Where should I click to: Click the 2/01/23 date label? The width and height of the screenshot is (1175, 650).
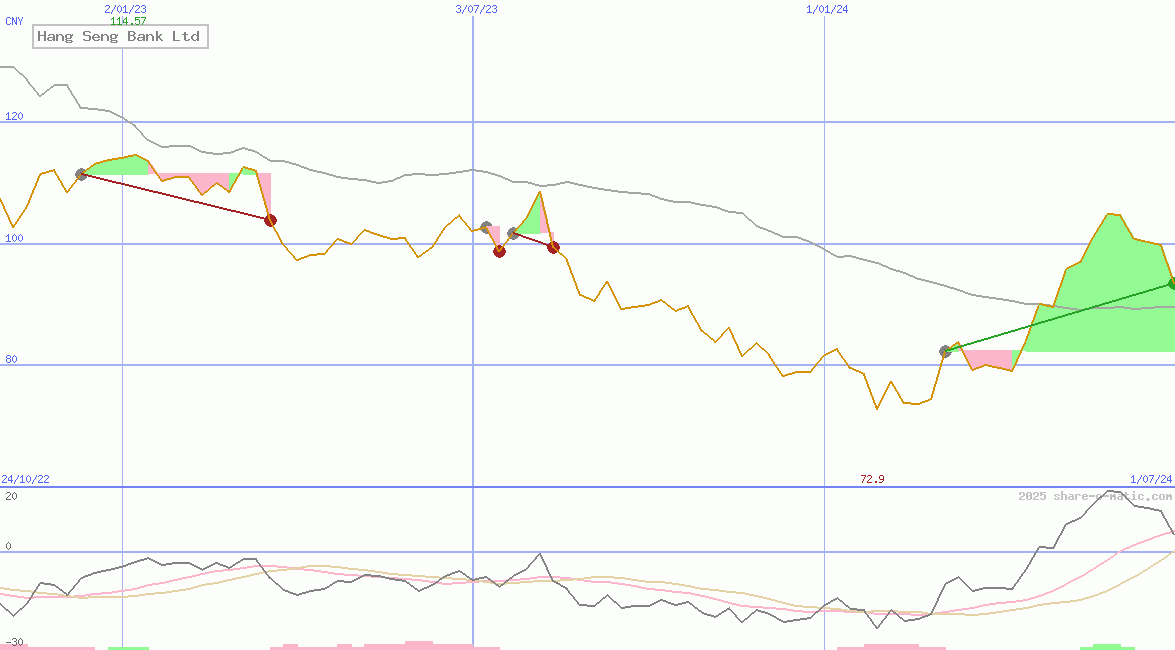click(x=126, y=9)
